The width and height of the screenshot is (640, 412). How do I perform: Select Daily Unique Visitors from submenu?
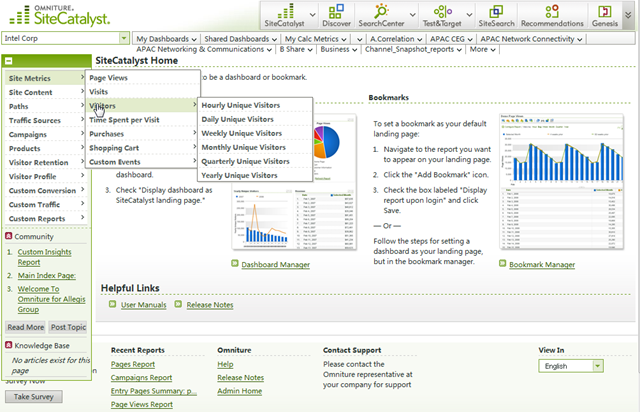pos(238,119)
